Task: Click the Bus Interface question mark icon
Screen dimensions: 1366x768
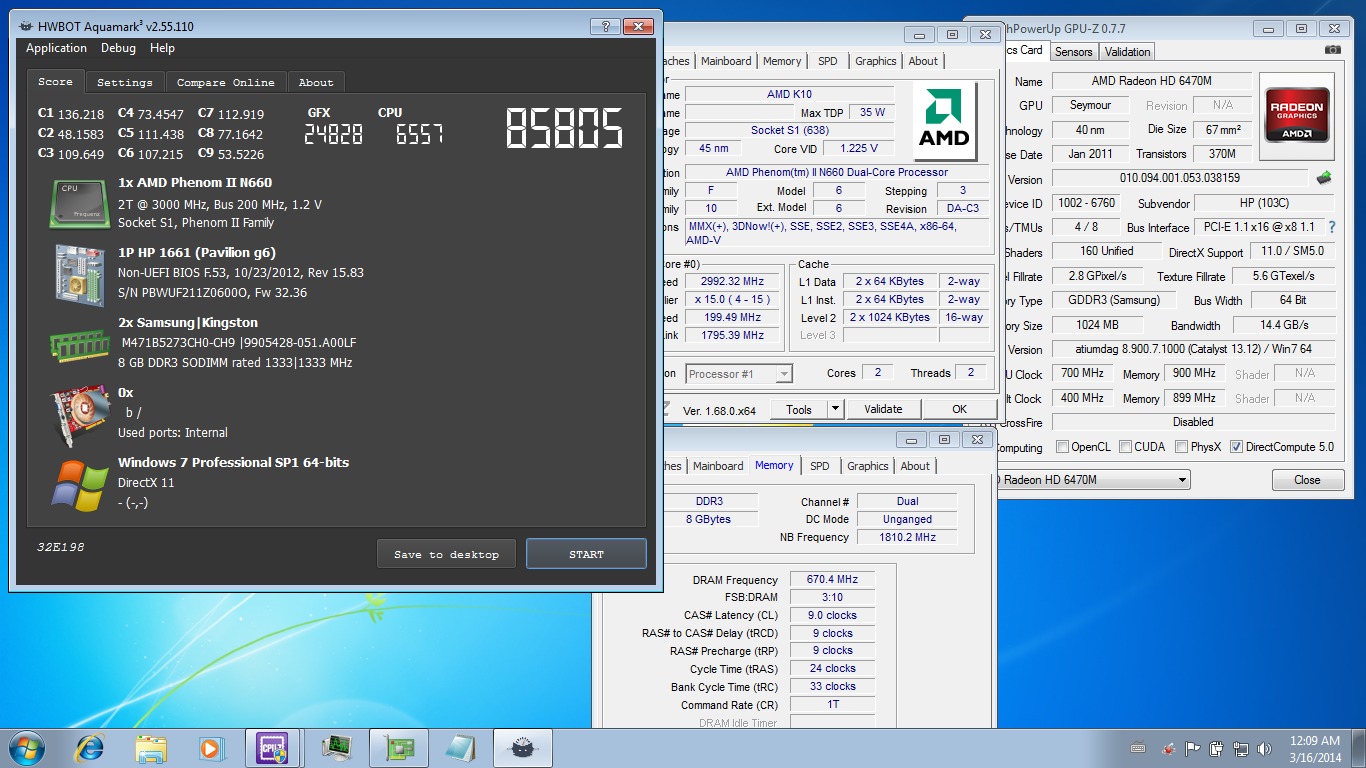Action: pos(1332,227)
